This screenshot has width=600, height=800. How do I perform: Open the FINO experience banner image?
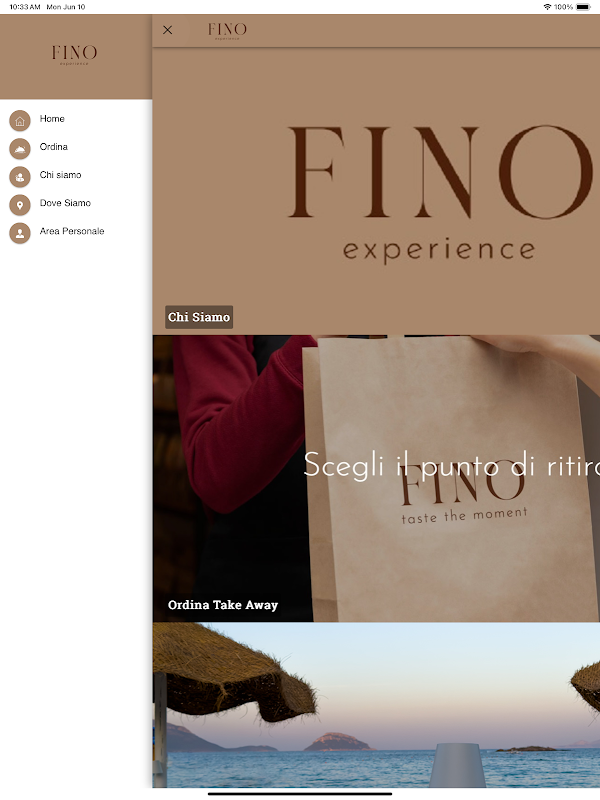376,191
